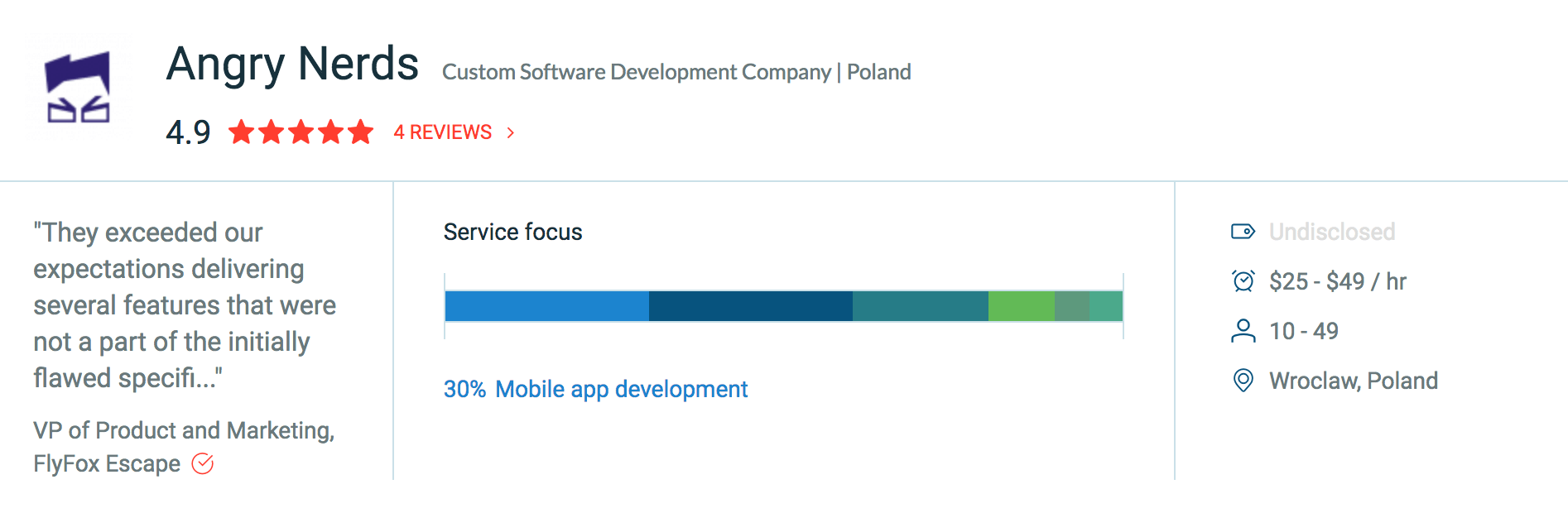Click the Angry Nerds company logo
1568x513 pixels.
(78, 87)
